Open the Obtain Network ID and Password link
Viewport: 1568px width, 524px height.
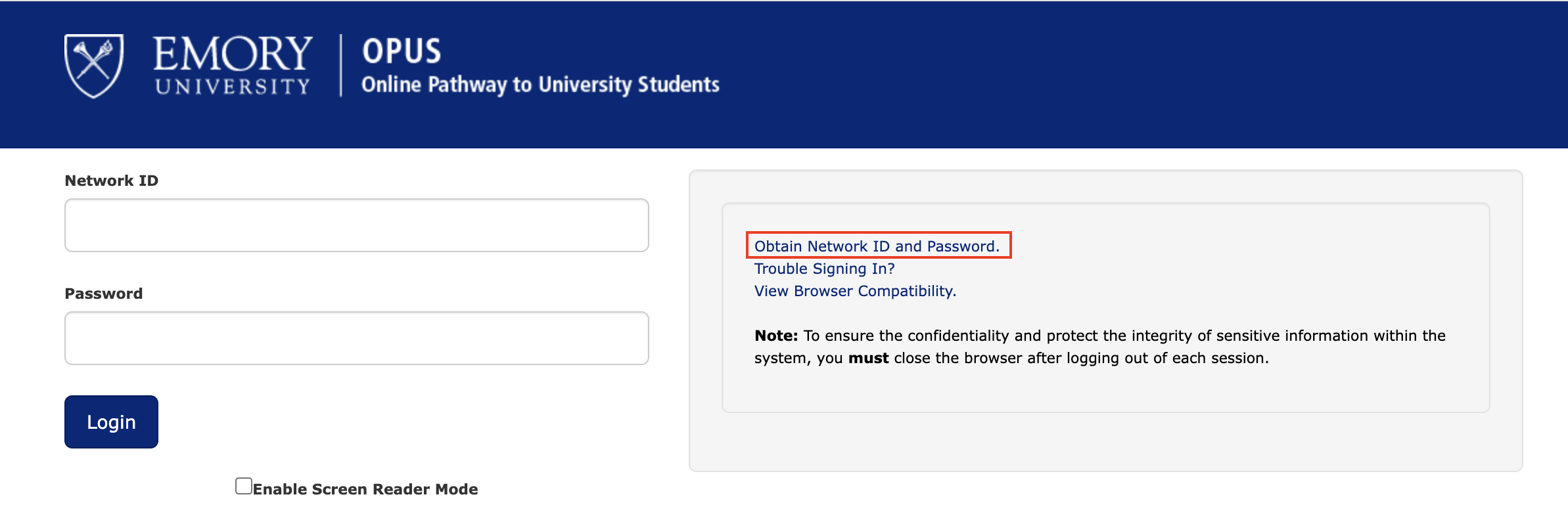877,246
